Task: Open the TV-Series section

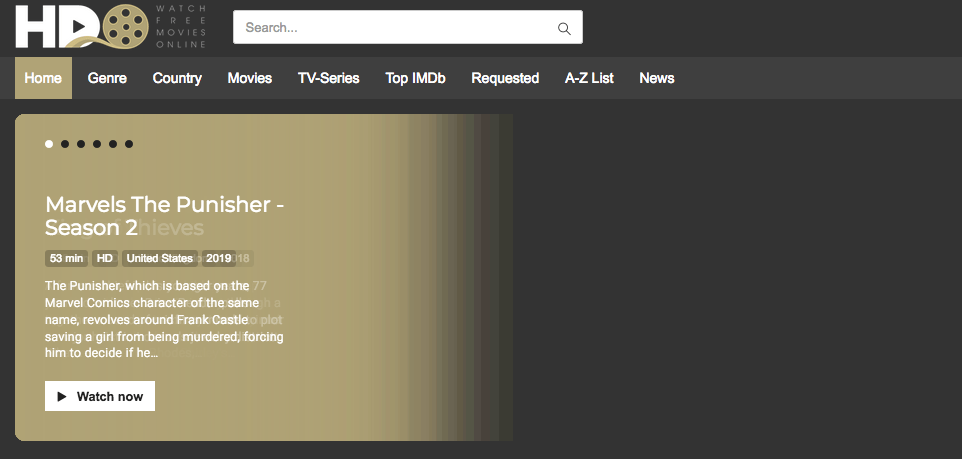Action: pyautogui.click(x=329, y=78)
